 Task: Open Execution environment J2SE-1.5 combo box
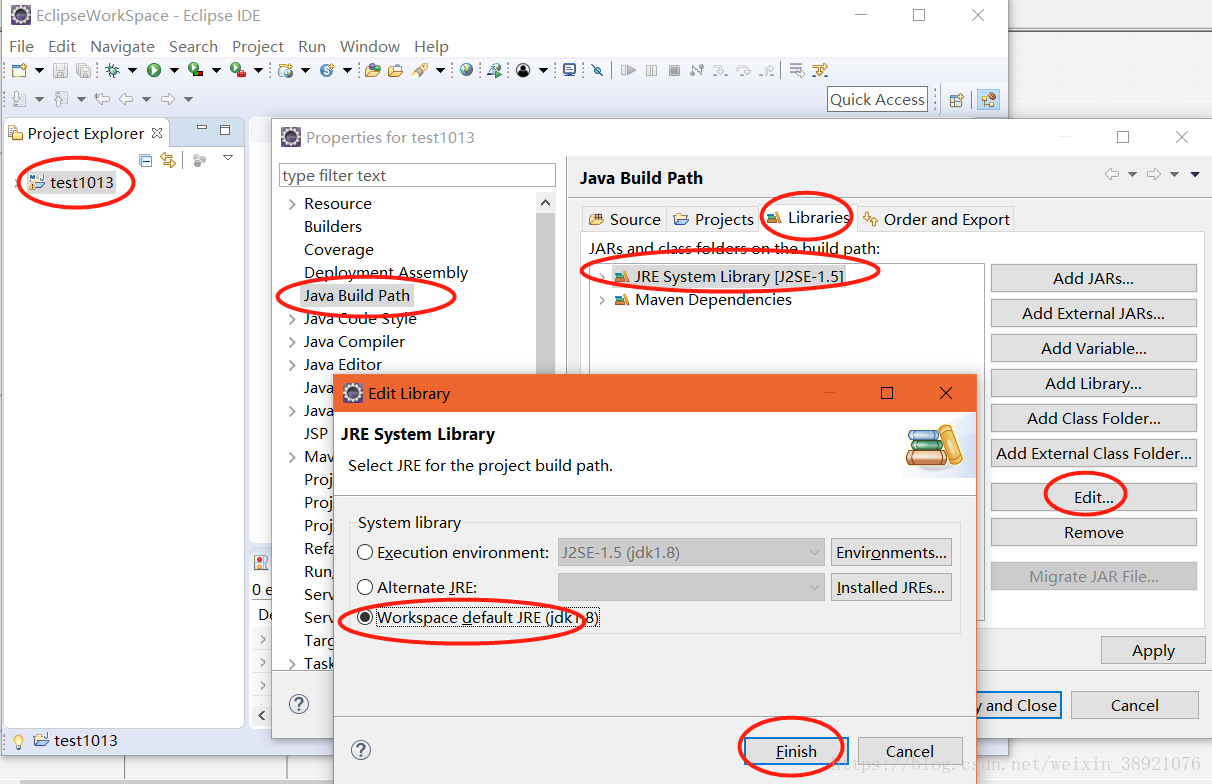pos(691,552)
